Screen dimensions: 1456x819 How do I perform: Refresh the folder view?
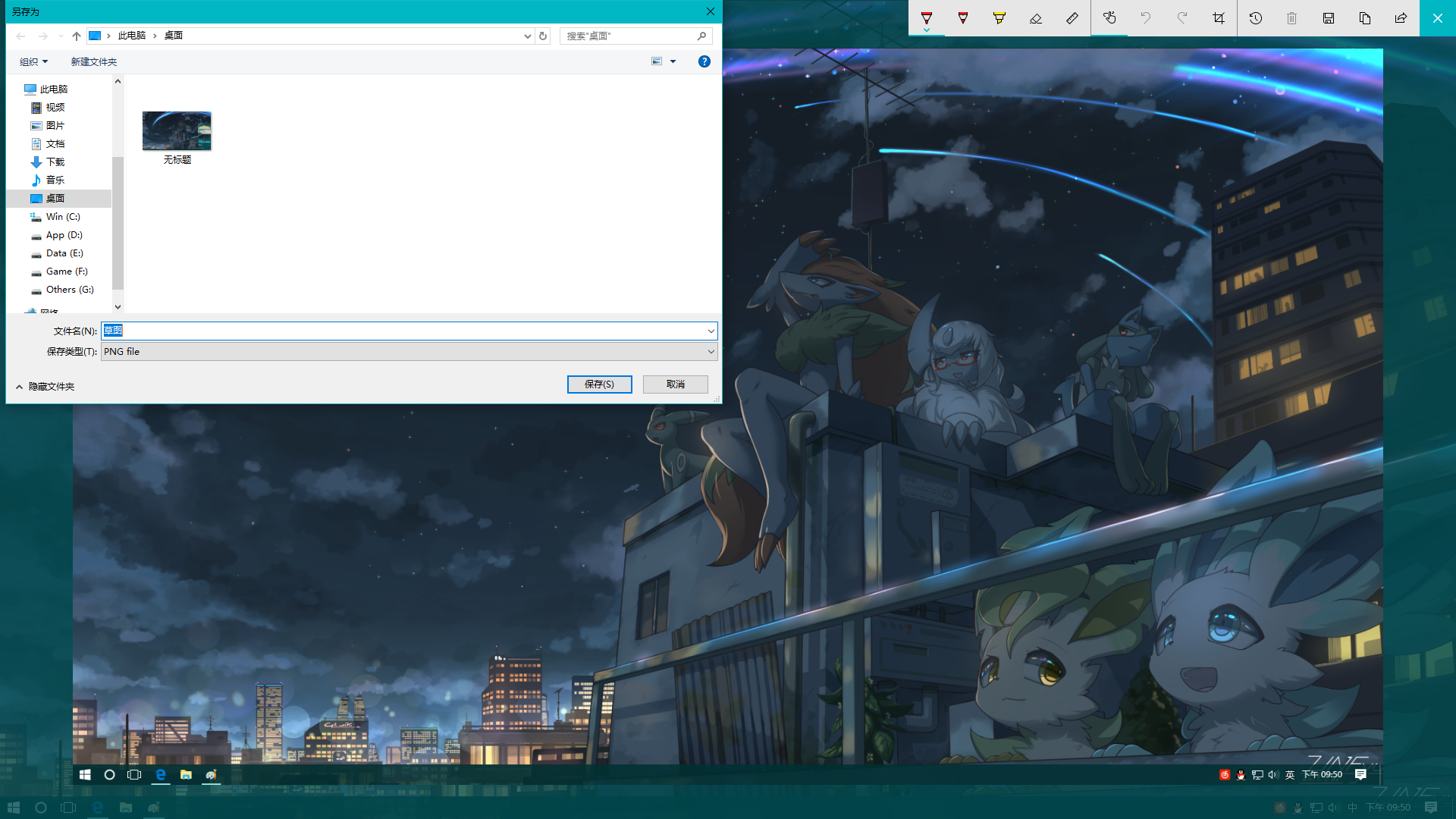coord(543,36)
